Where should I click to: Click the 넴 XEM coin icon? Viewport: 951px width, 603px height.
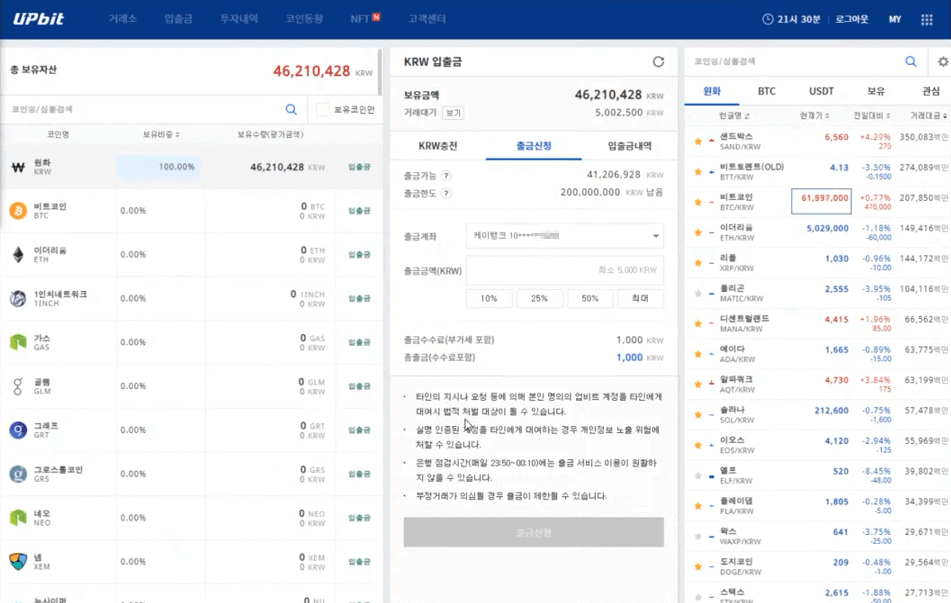[18, 561]
